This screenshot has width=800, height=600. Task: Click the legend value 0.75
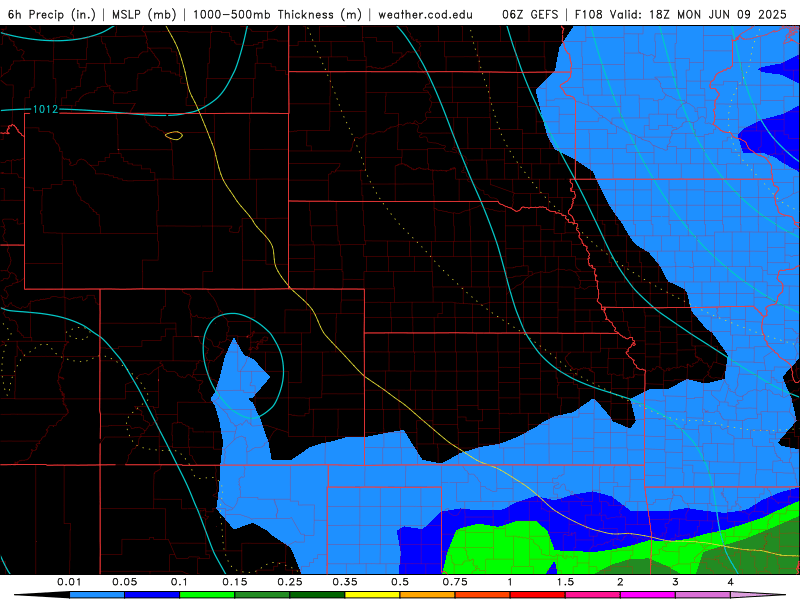[455, 582]
